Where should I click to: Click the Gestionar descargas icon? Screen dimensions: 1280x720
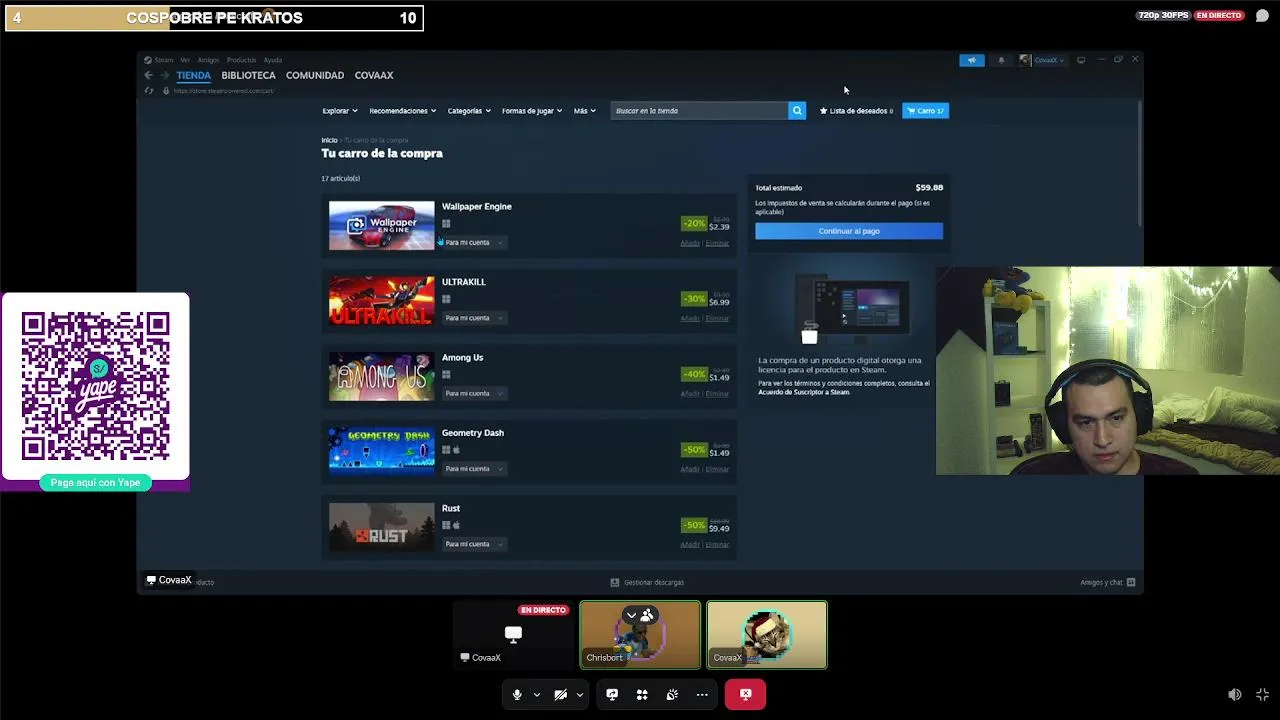[615, 582]
